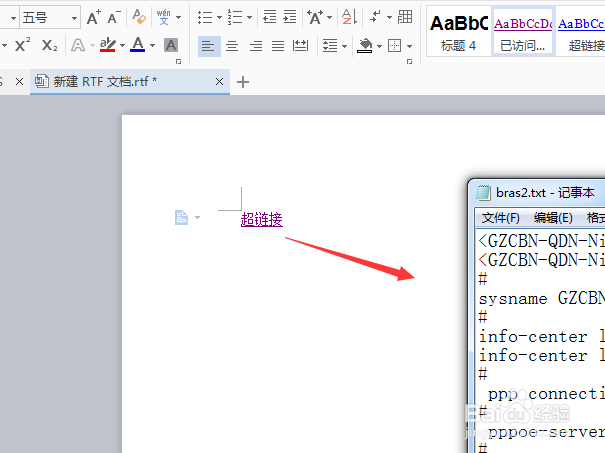Screen dimensions: 605x453
Task: Increase paragraph indent
Action: click(x=290, y=17)
